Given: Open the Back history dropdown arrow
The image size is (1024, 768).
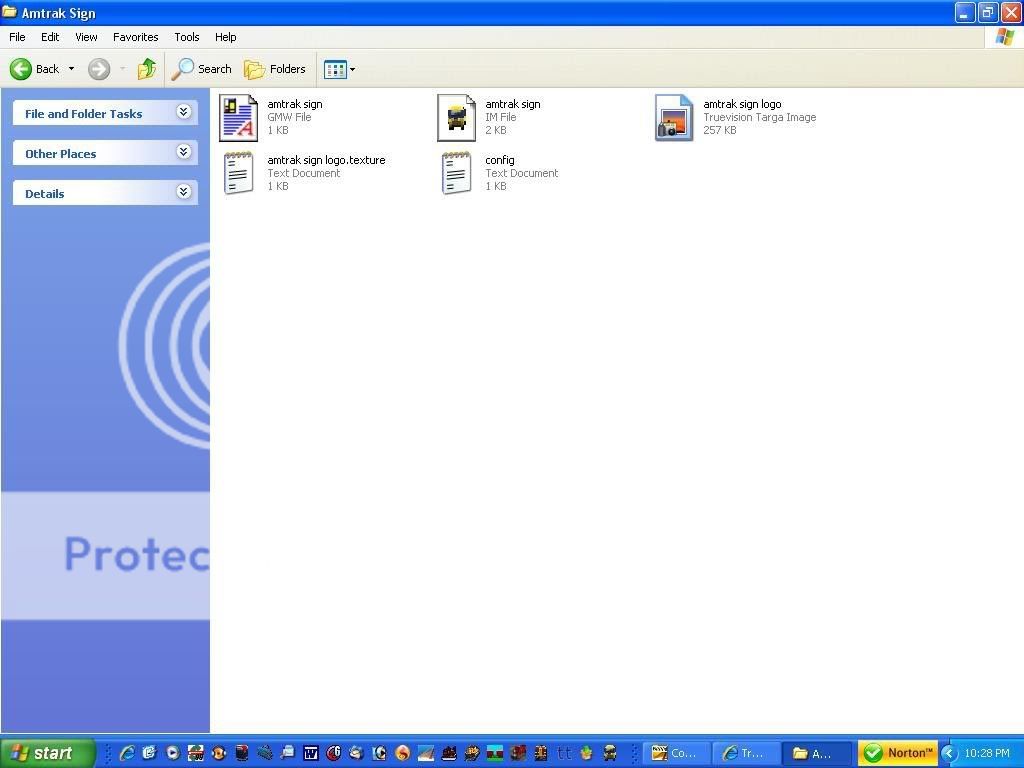Looking at the screenshot, I should pyautogui.click(x=71, y=69).
